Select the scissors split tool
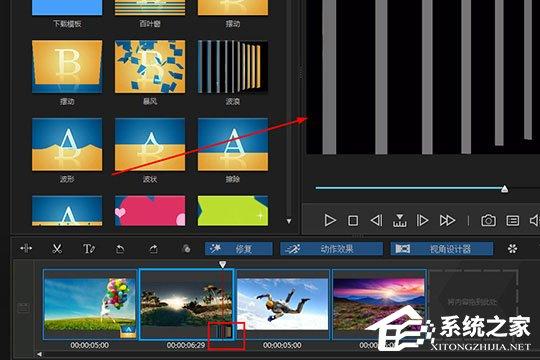The height and width of the screenshot is (360, 540). [x=57, y=249]
